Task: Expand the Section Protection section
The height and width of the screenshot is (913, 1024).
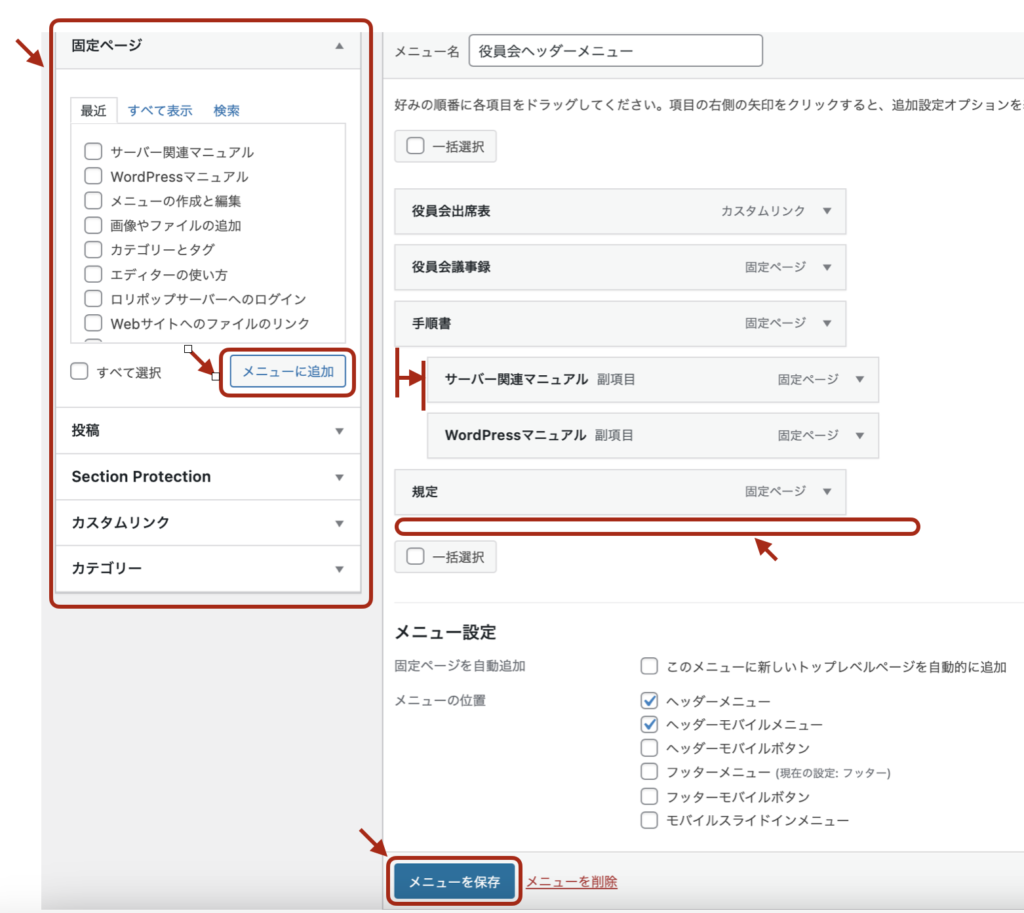Action: point(339,477)
